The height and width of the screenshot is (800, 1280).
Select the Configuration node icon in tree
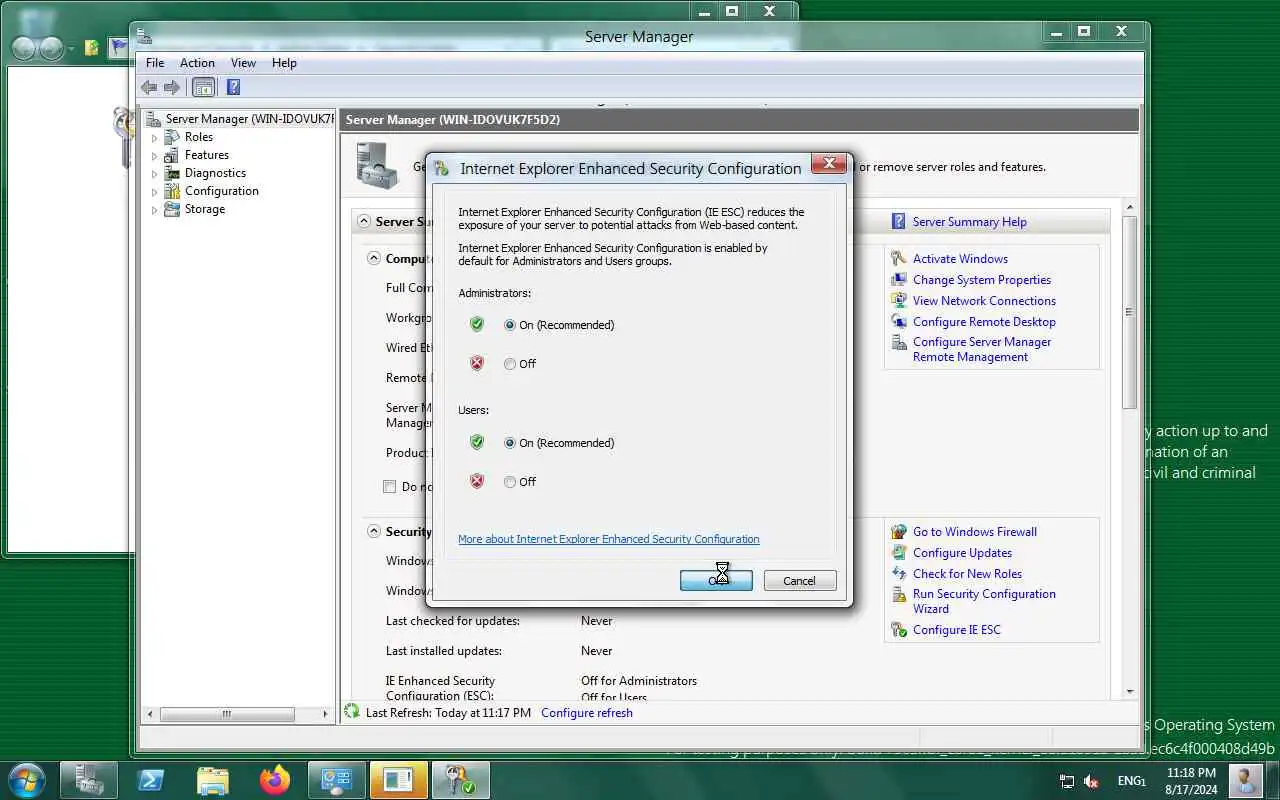click(173, 191)
